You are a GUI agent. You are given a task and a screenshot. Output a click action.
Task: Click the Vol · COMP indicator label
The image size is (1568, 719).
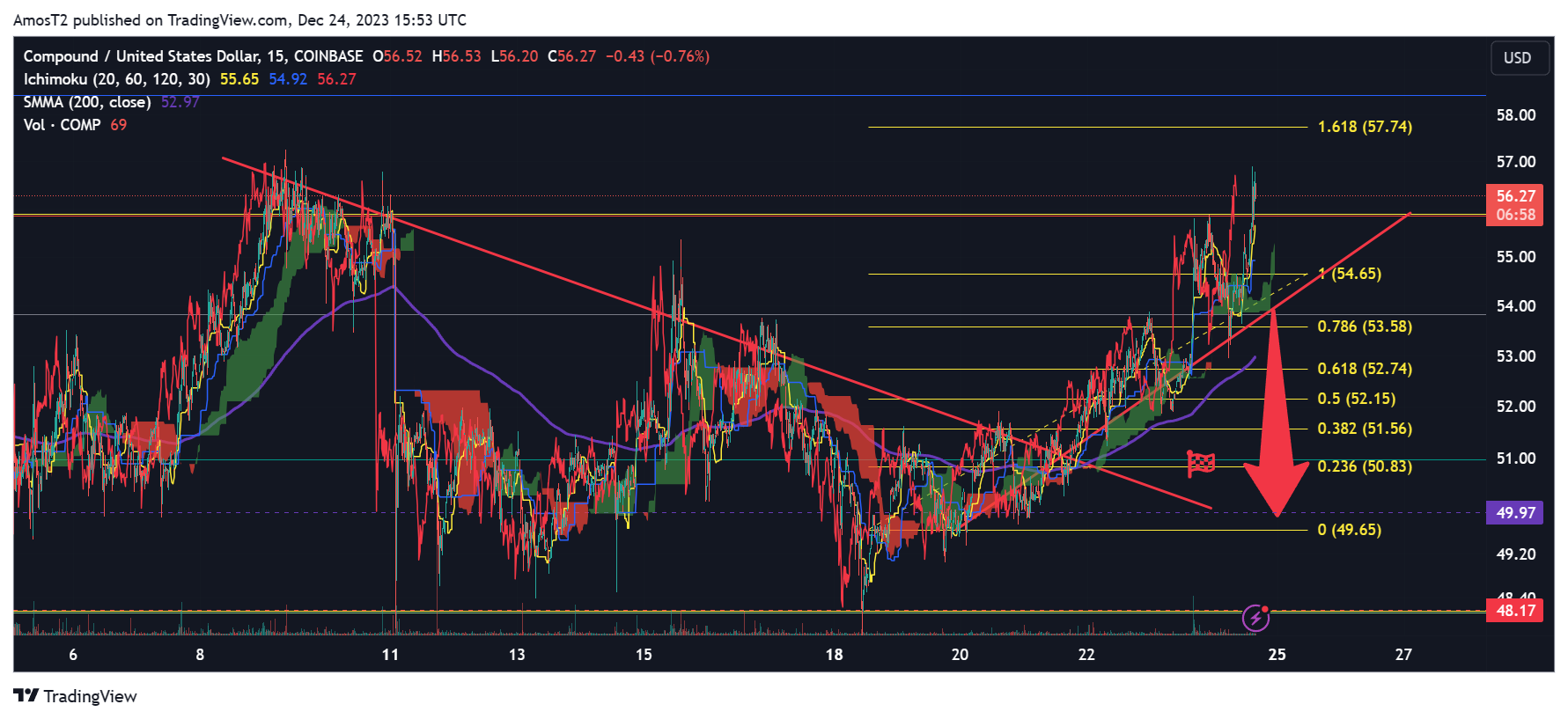(62, 125)
